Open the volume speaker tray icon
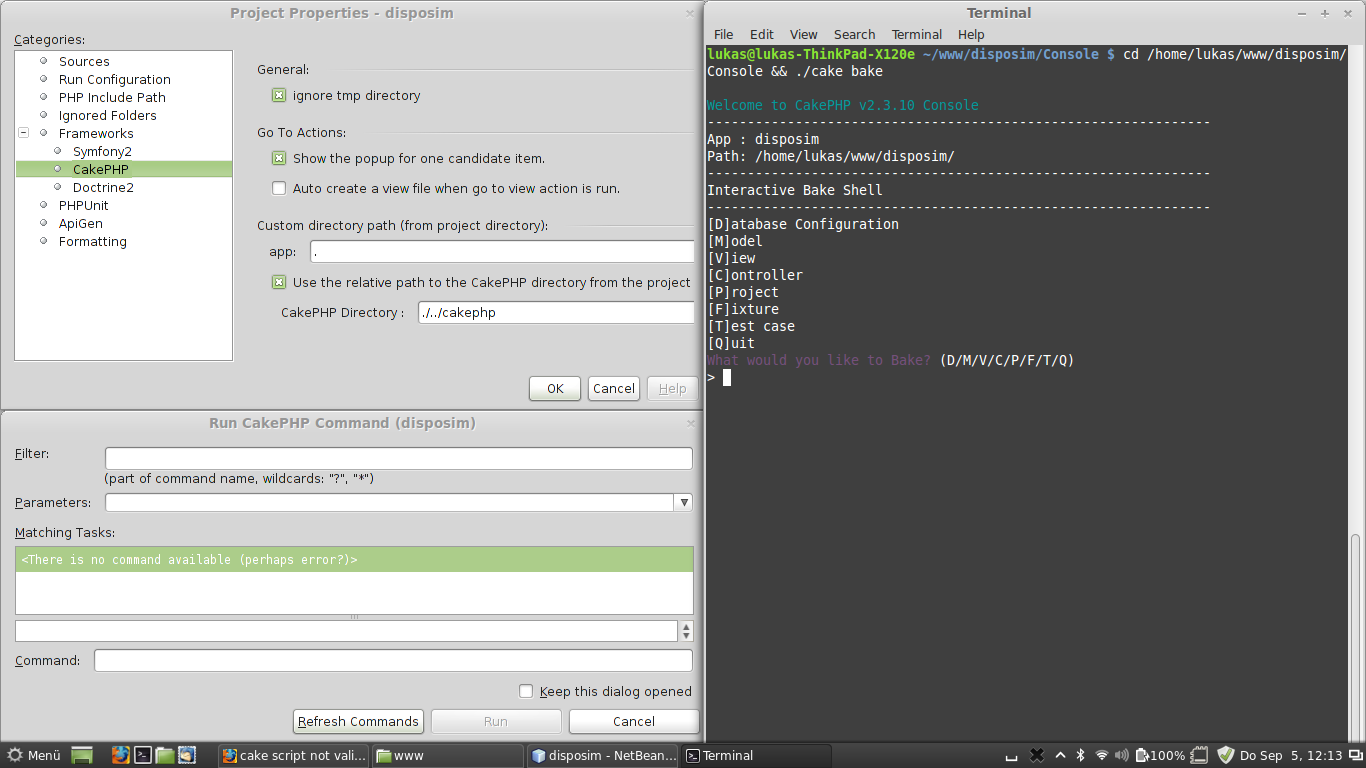The width and height of the screenshot is (1366, 768). click(x=1122, y=755)
